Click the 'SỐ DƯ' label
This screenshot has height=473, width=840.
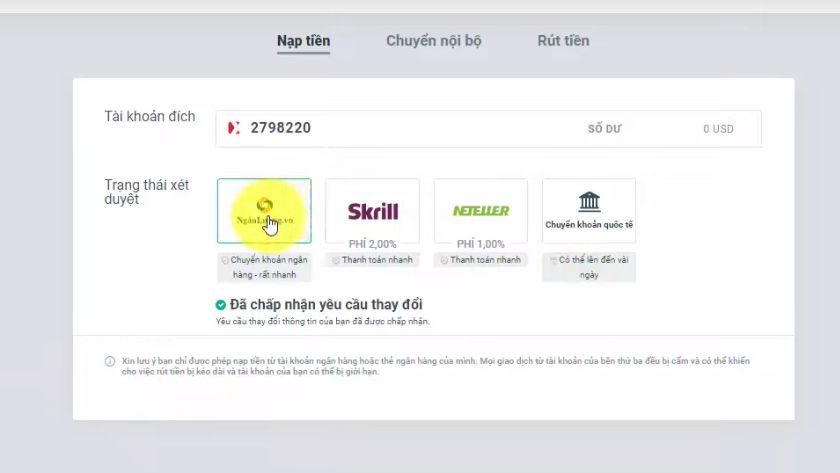[604, 129]
